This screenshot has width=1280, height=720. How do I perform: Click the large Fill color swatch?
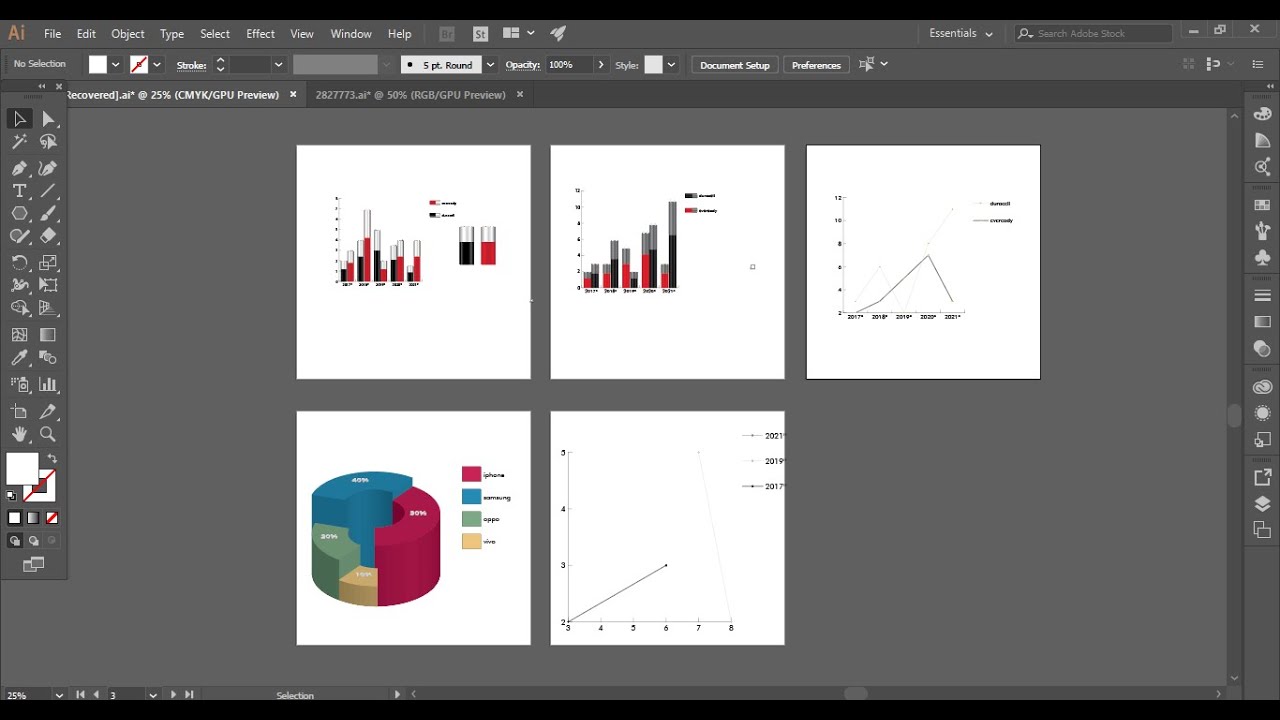22,469
